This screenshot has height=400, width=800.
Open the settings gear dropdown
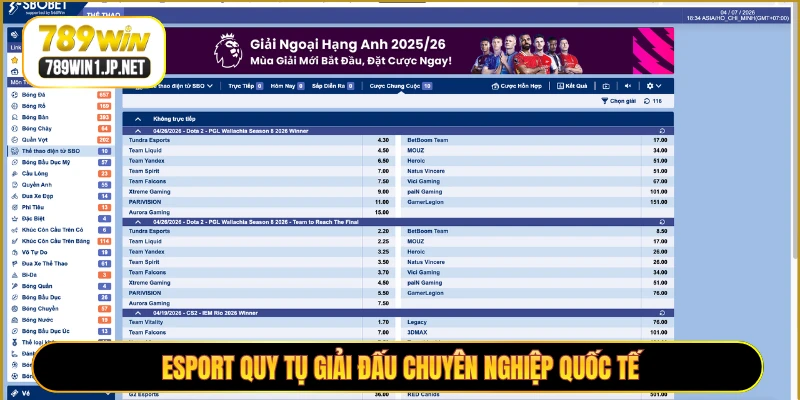click(x=653, y=86)
